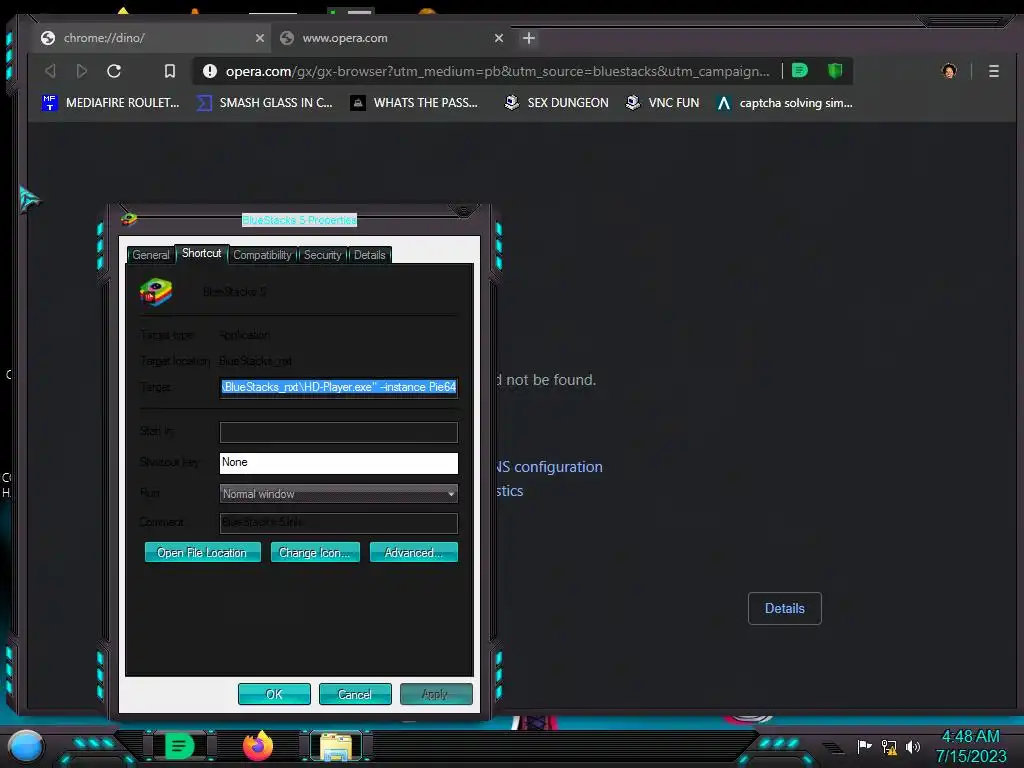
Task: Open the WHATS THE PASS... bookmark
Action: coord(414,103)
